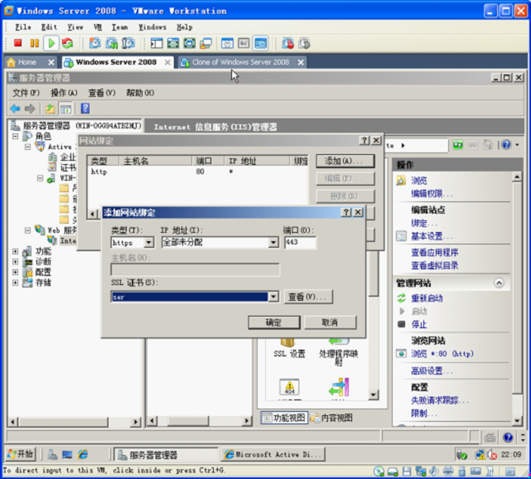Viewport: 531px width, 479px height.
Task: Click the 取消 button in 添加网站绑定 dialog
Action: pyautogui.click(x=330, y=322)
